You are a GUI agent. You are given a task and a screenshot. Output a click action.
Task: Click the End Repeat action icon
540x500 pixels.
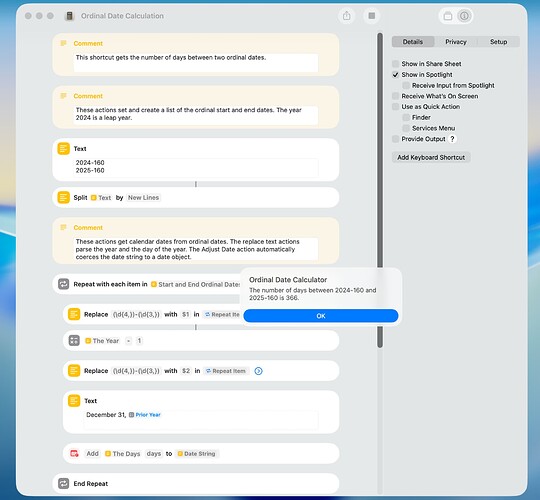(x=63, y=483)
